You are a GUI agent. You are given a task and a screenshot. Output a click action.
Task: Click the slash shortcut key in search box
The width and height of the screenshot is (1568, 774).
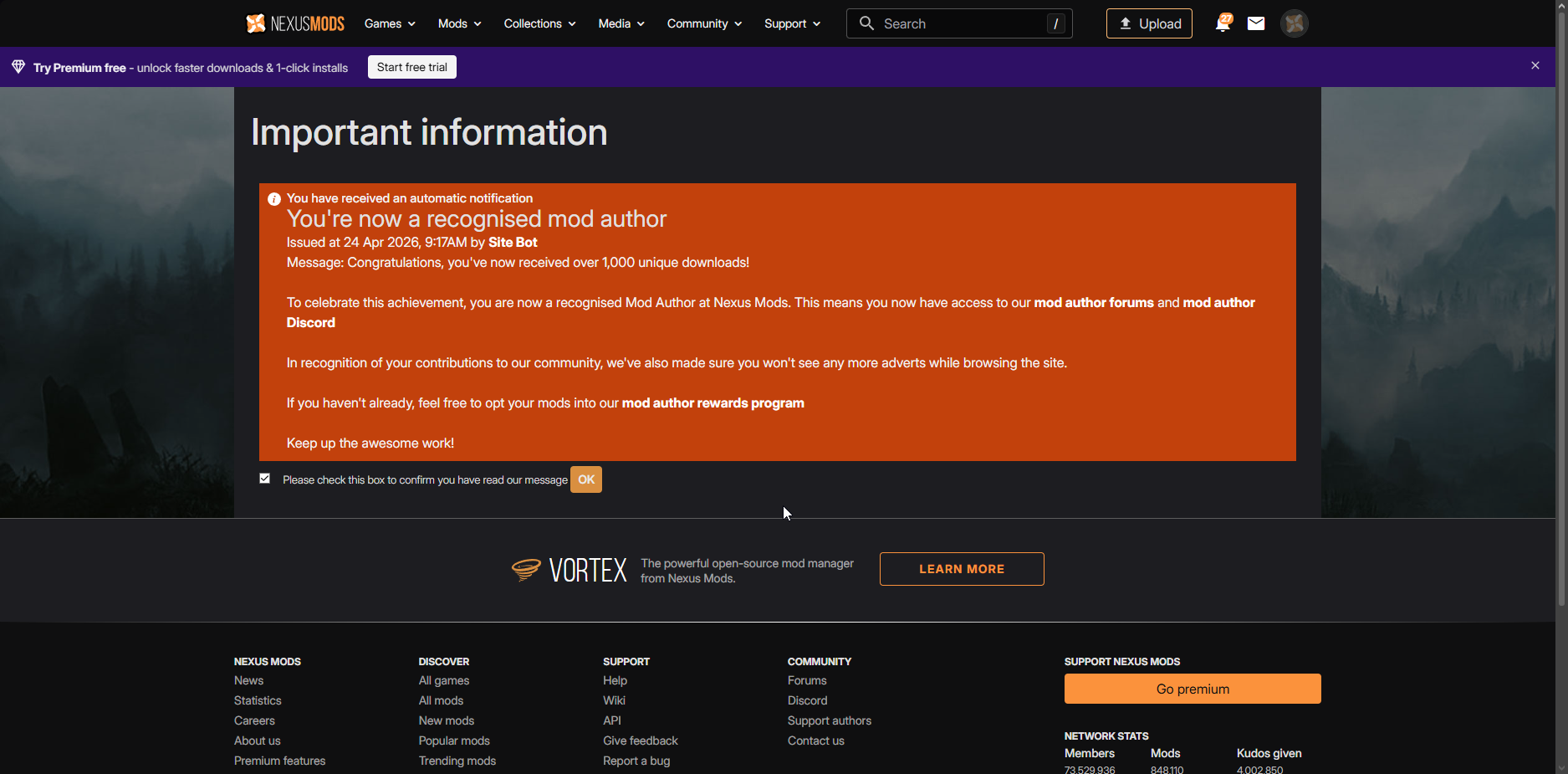tap(1056, 23)
